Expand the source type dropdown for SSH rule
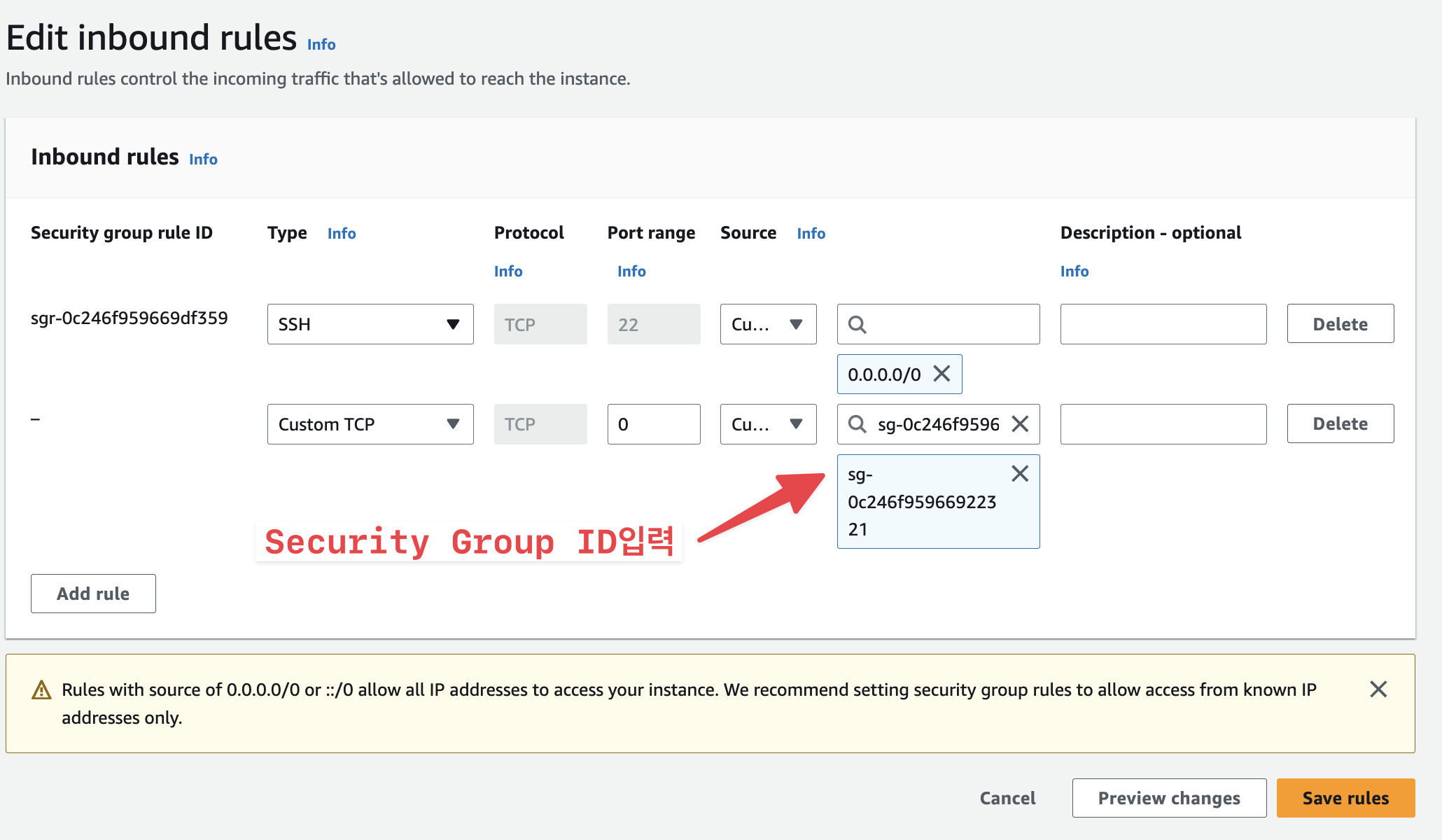Screen dimensions: 1442x840 click(x=768, y=324)
